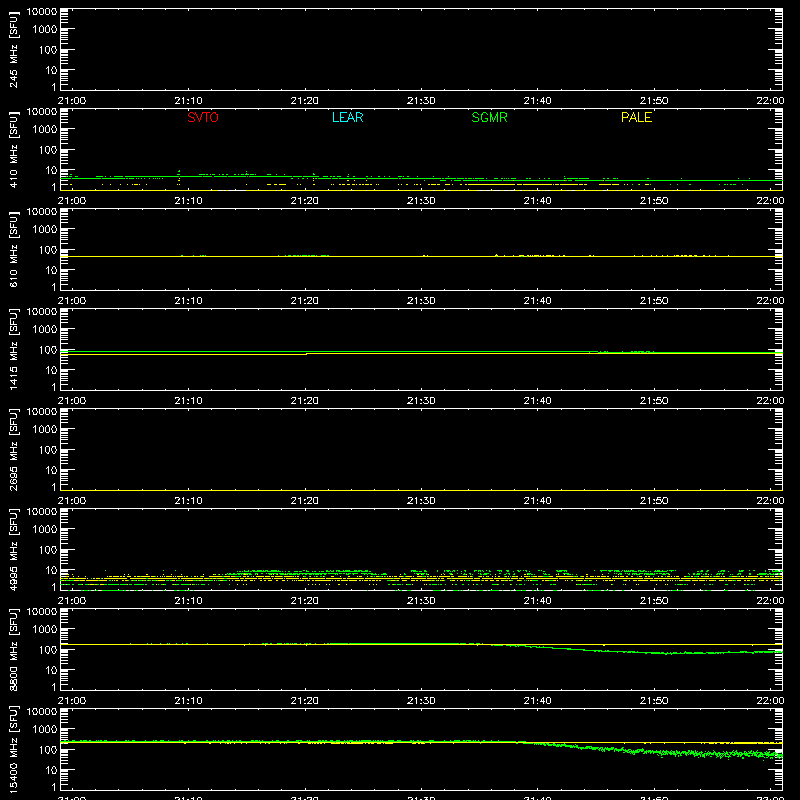
Task: Select the 245 MHz [SFU] axis title
Action: [x=13, y=50]
